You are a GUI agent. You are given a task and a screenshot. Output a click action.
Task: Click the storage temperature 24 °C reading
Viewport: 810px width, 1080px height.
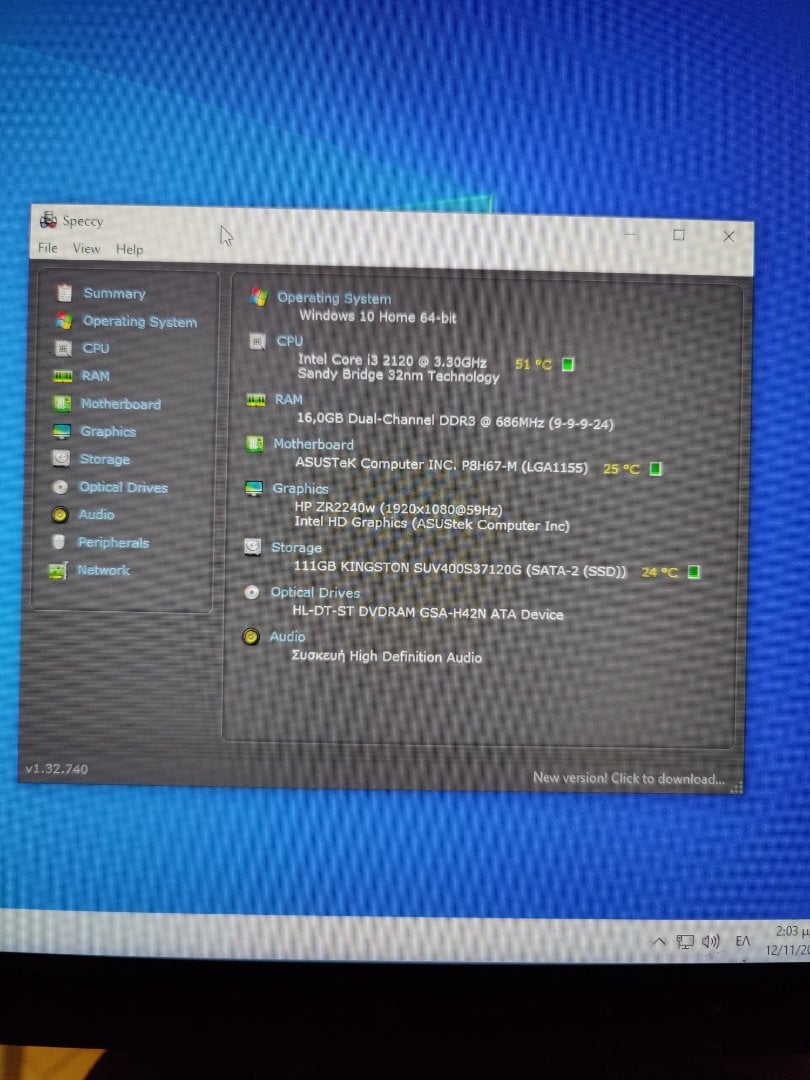coord(660,572)
